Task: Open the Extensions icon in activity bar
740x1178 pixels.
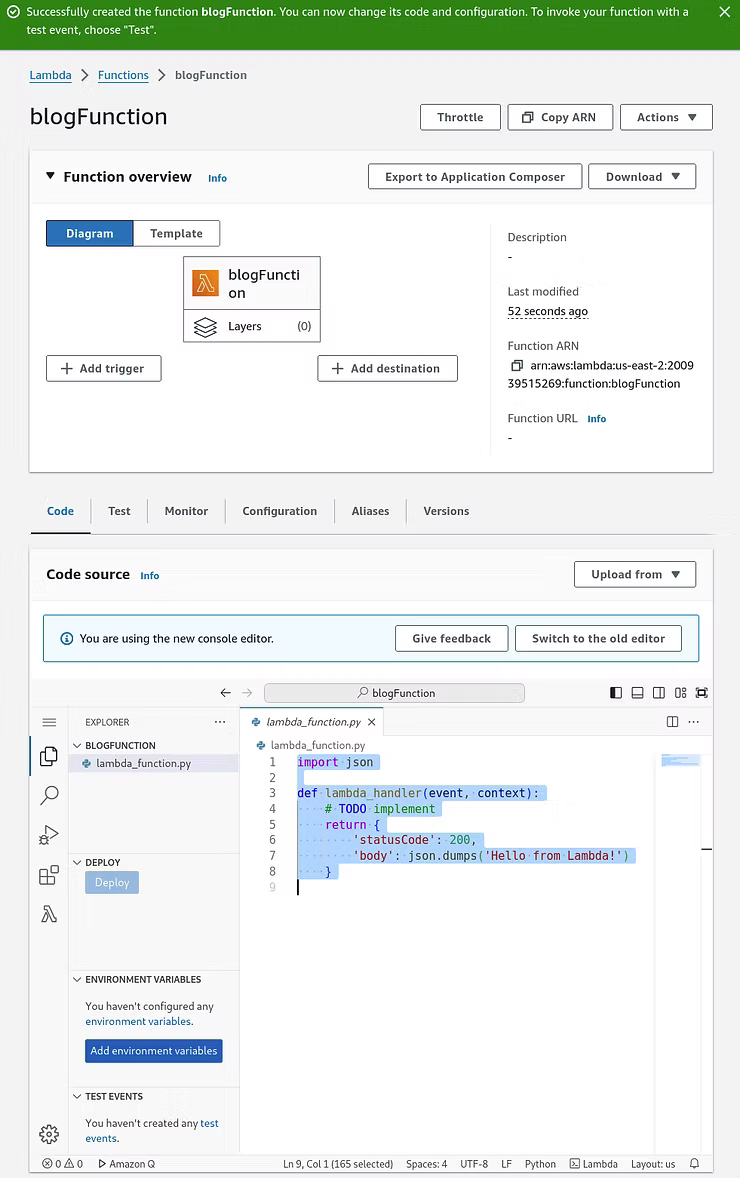Action: coord(49,874)
